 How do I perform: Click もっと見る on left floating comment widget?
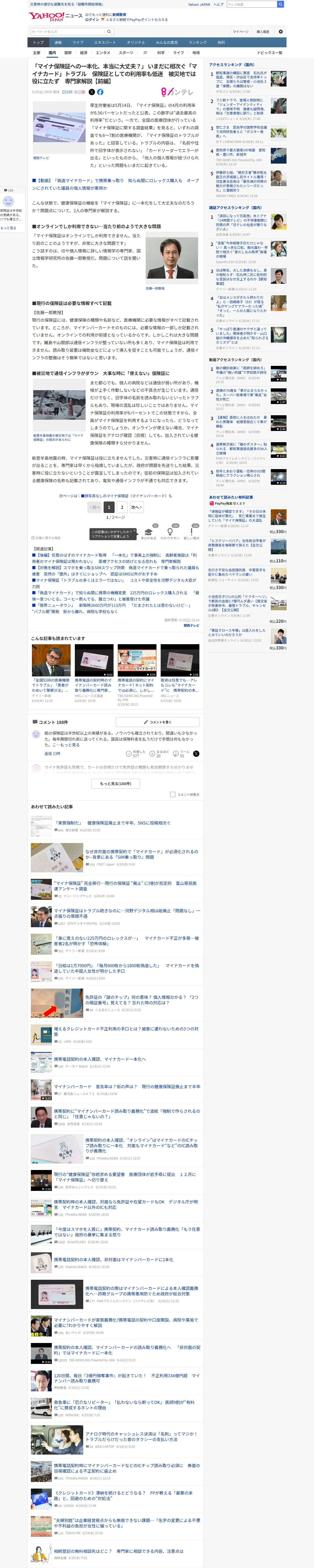(9, 228)
